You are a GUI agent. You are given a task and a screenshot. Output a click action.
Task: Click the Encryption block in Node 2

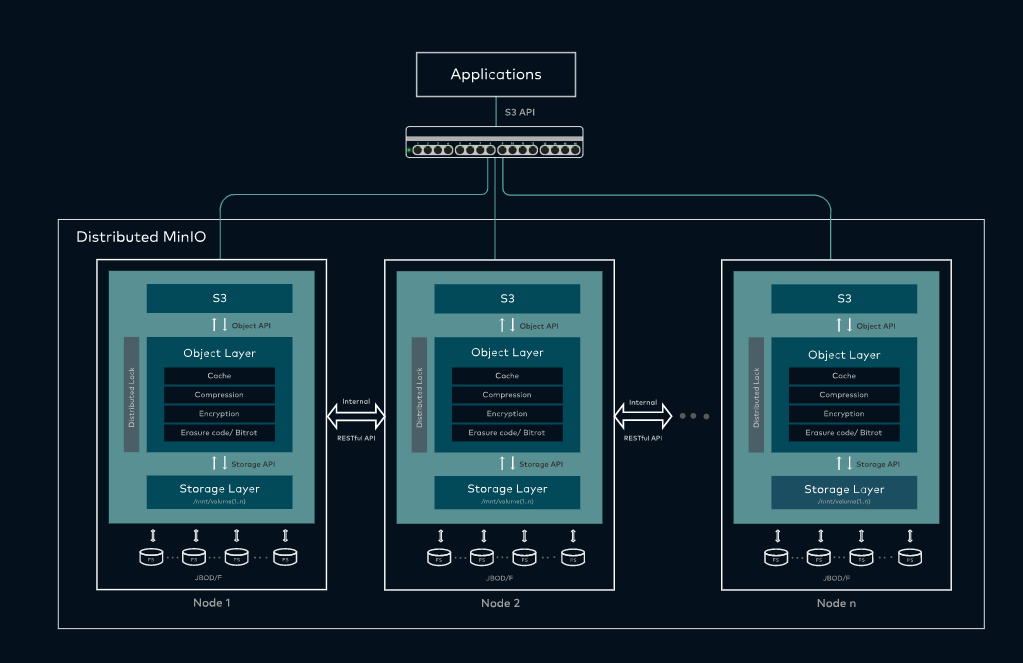click(x=507, y=414)
